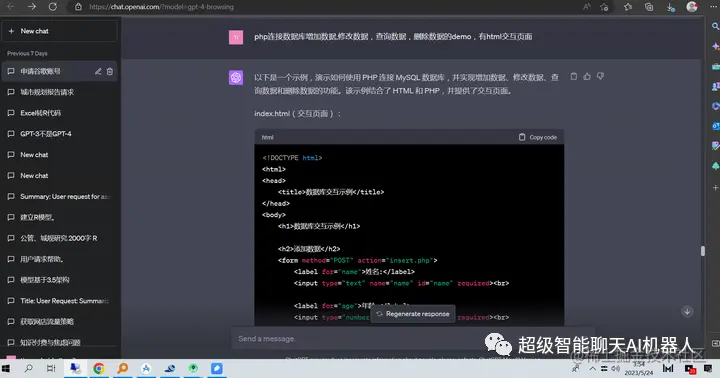Click the pink user avatar in prompt
720x378 pixels.
236,37
